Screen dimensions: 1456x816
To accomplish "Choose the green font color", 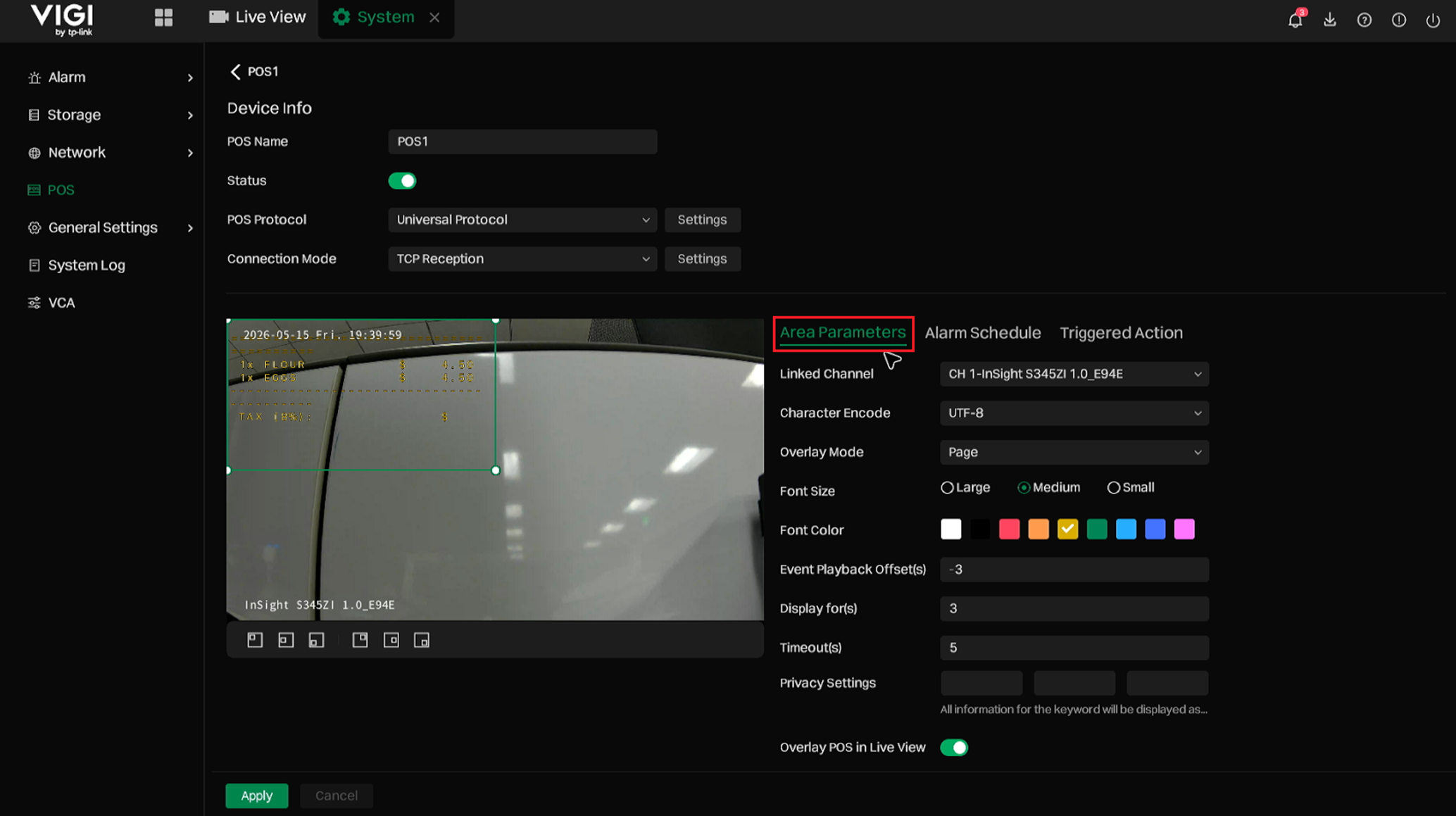I will (x=1097, y=529).
